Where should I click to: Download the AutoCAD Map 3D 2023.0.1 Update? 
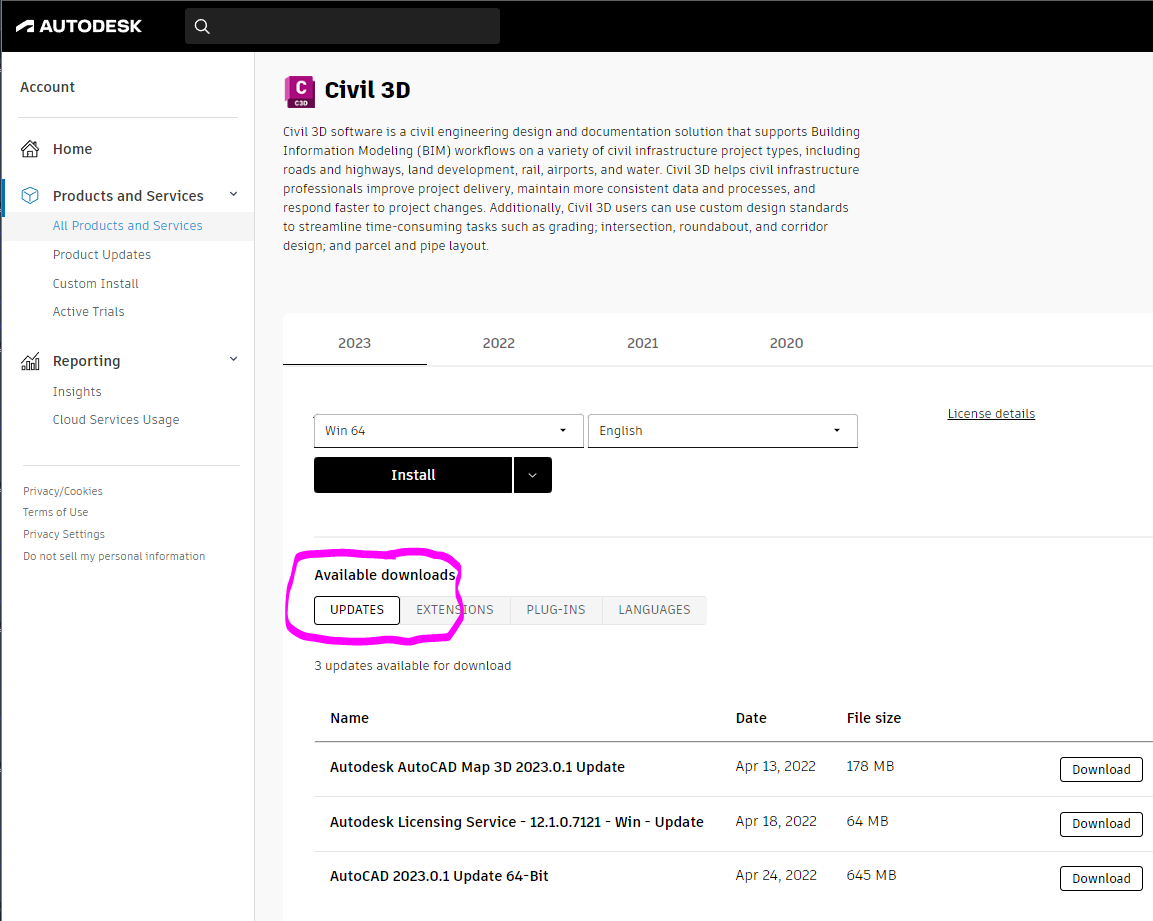point(1100,769)
